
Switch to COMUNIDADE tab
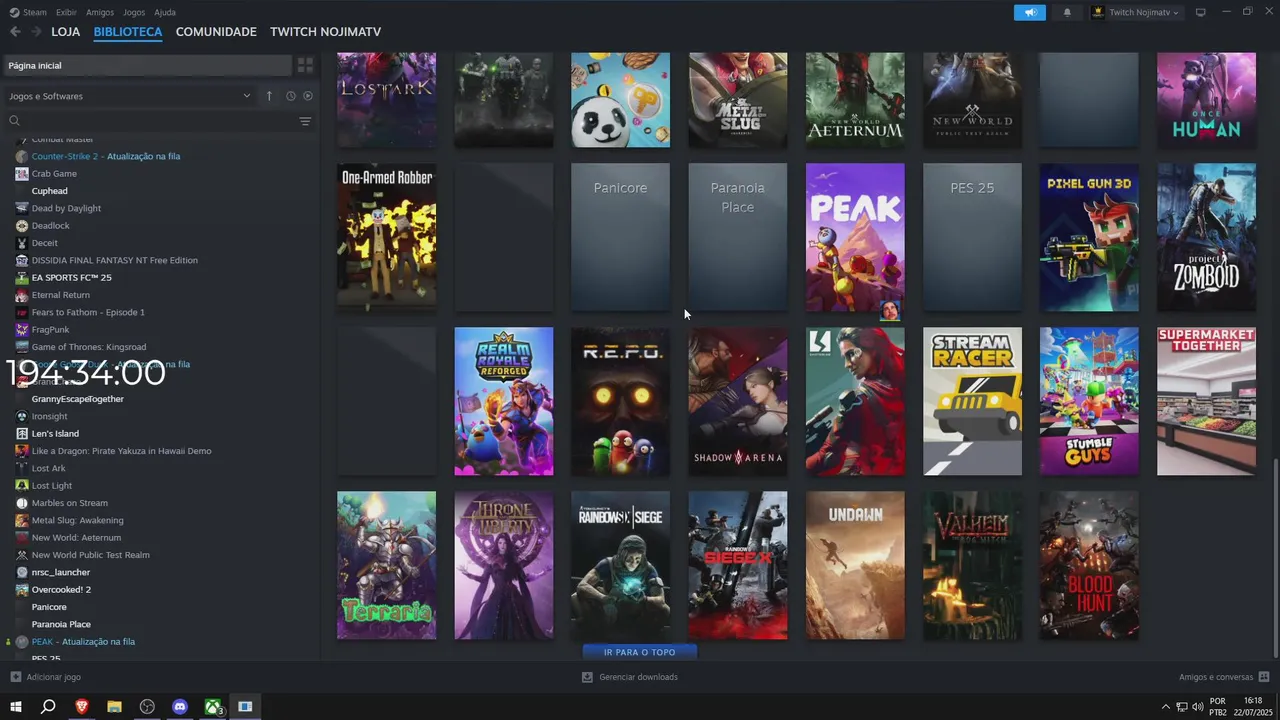click(x=216, y=32)
